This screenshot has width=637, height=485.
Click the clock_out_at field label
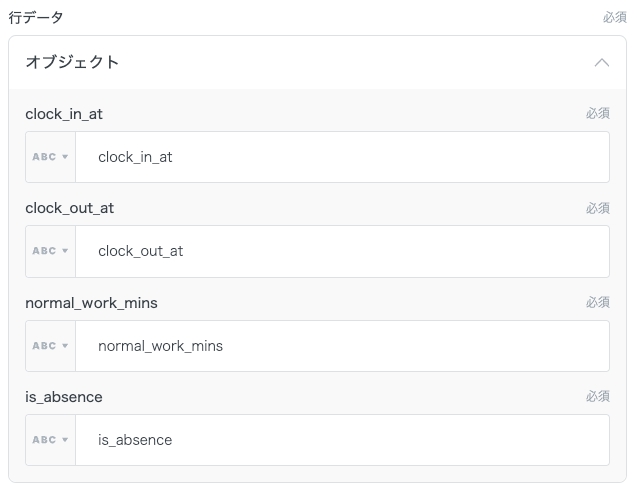[x=70, y=208]
